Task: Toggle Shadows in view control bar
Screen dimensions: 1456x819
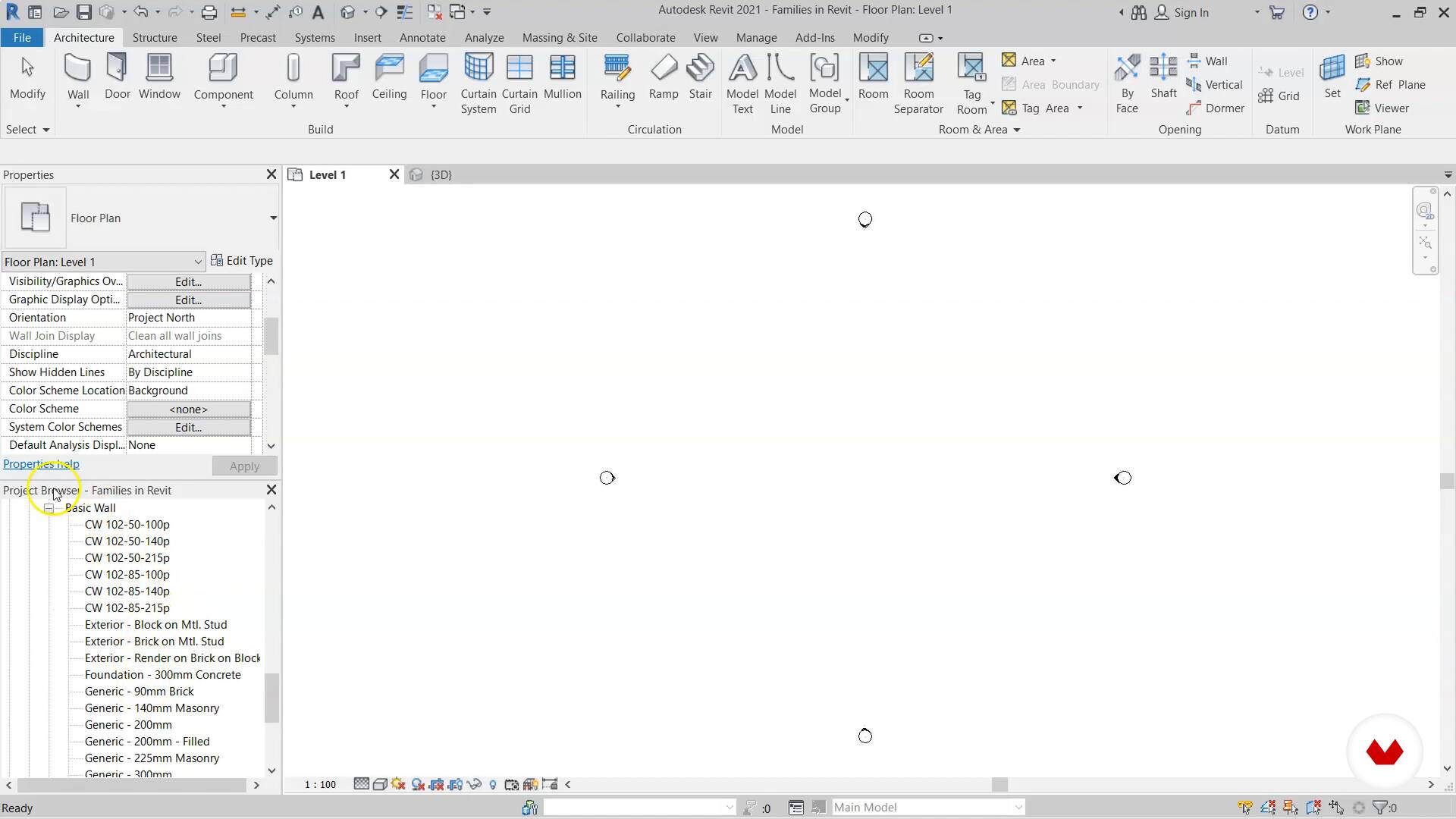Action: coord(418,784)
